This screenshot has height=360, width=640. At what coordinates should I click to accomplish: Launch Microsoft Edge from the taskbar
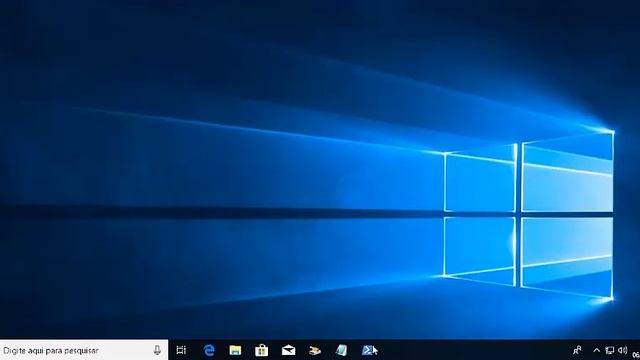click(209, 350)
